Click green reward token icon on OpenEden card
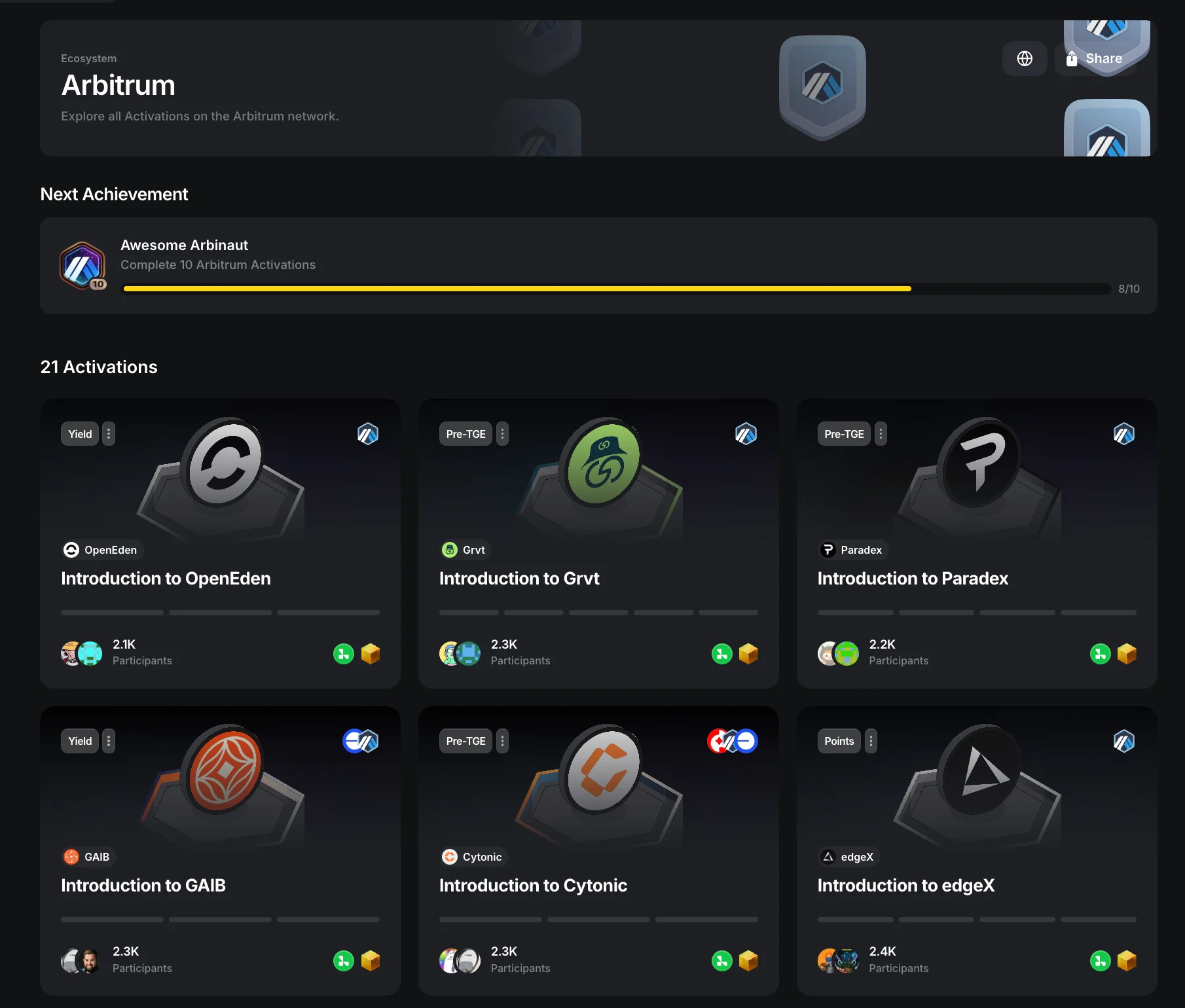 (344, 653)
